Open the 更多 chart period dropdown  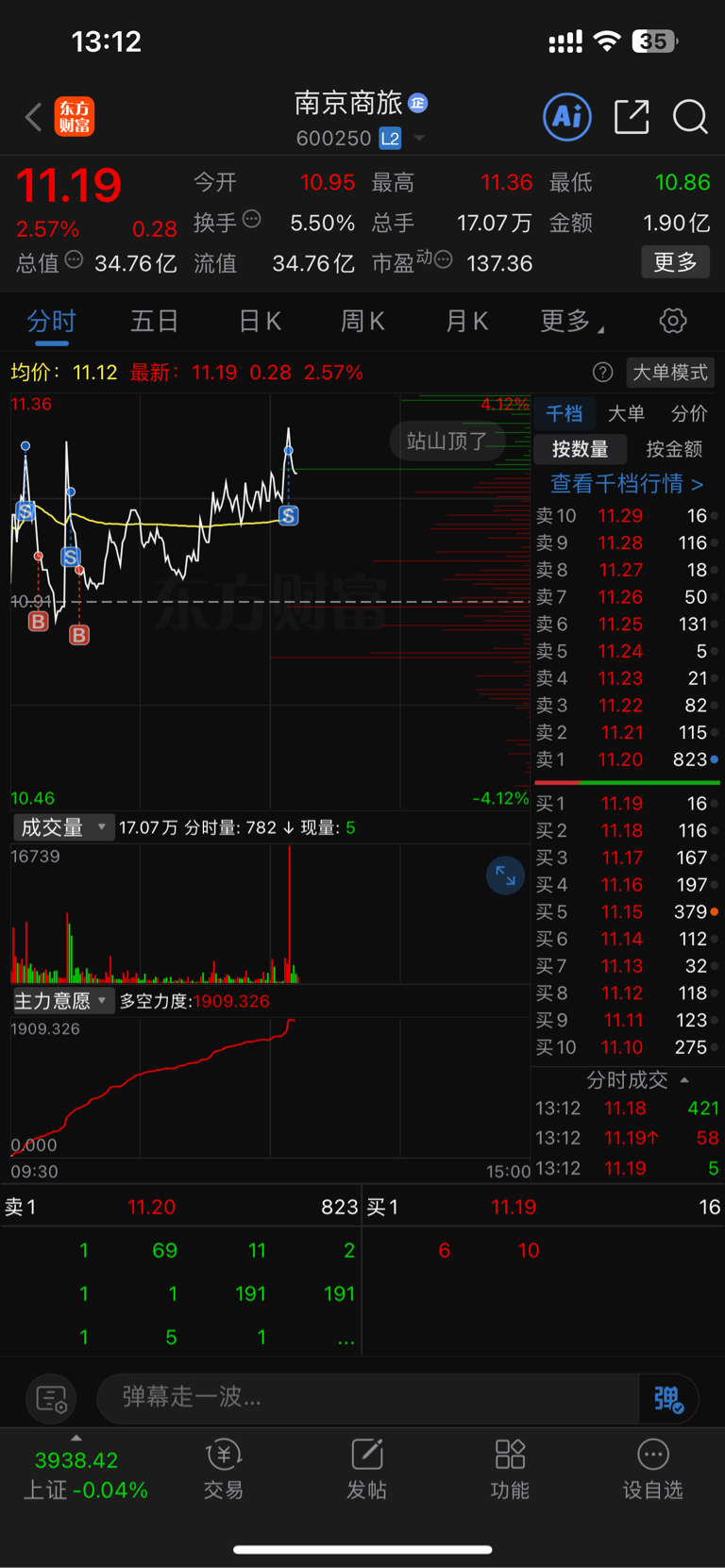pos(572,321)
